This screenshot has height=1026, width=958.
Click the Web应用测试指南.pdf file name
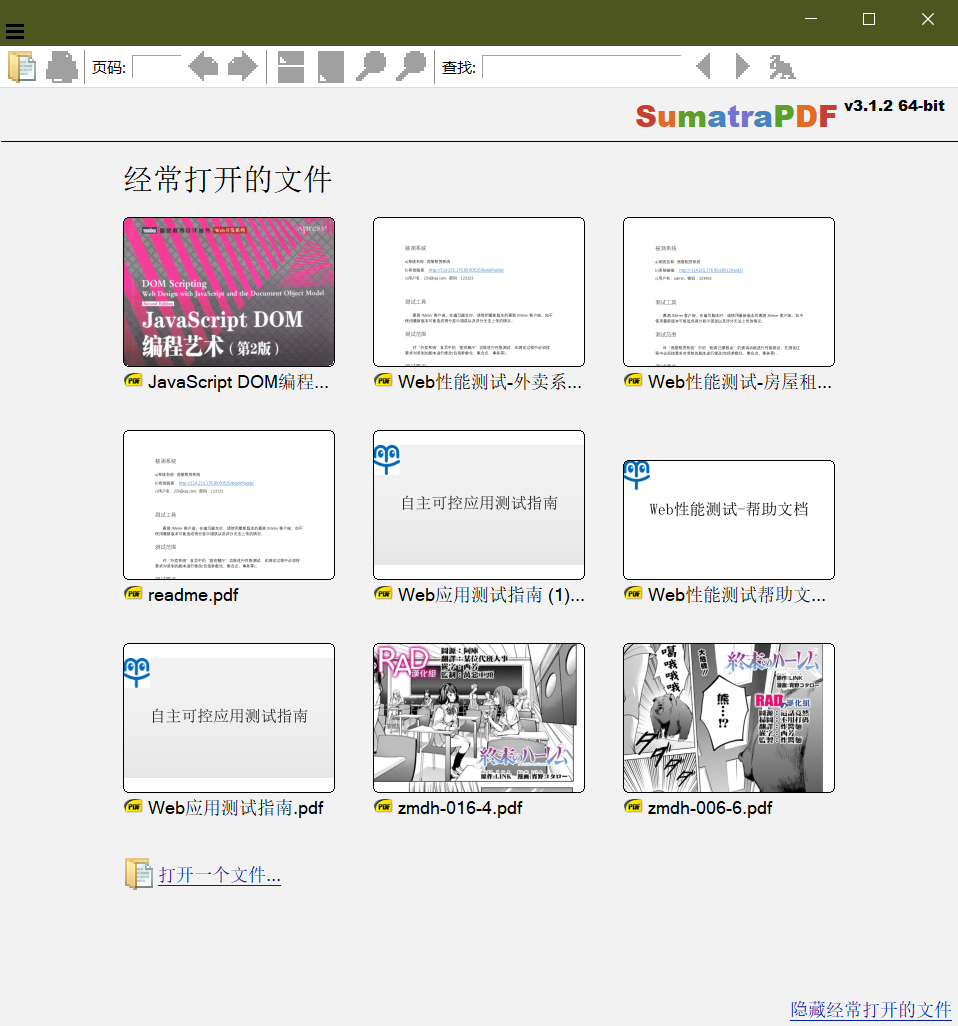[x=236, y=807]
